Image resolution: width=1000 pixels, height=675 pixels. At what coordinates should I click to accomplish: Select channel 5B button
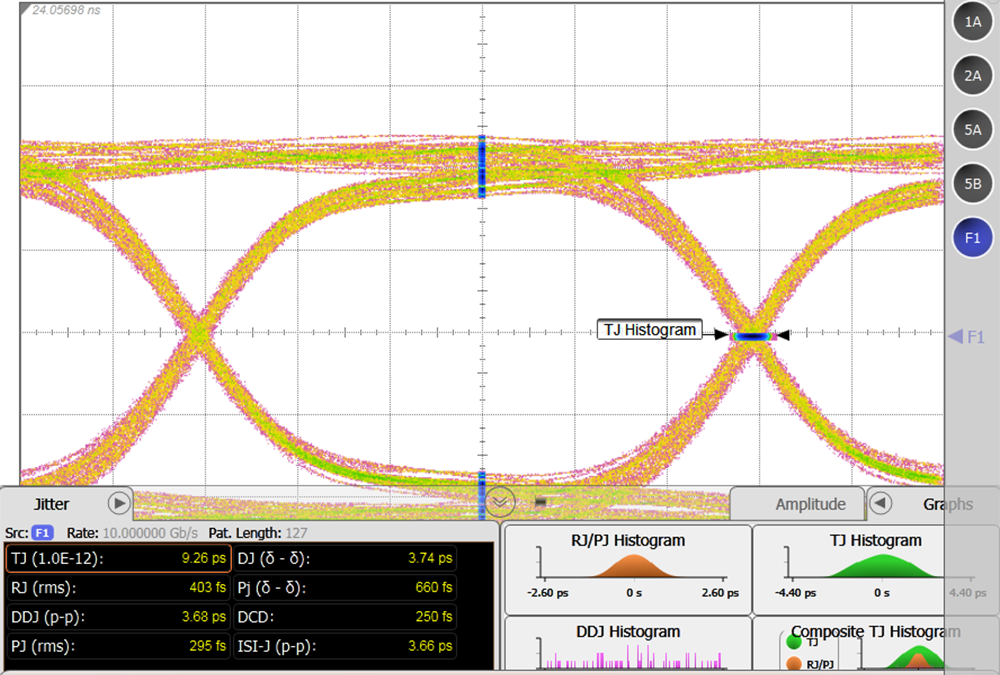point(972,183)
